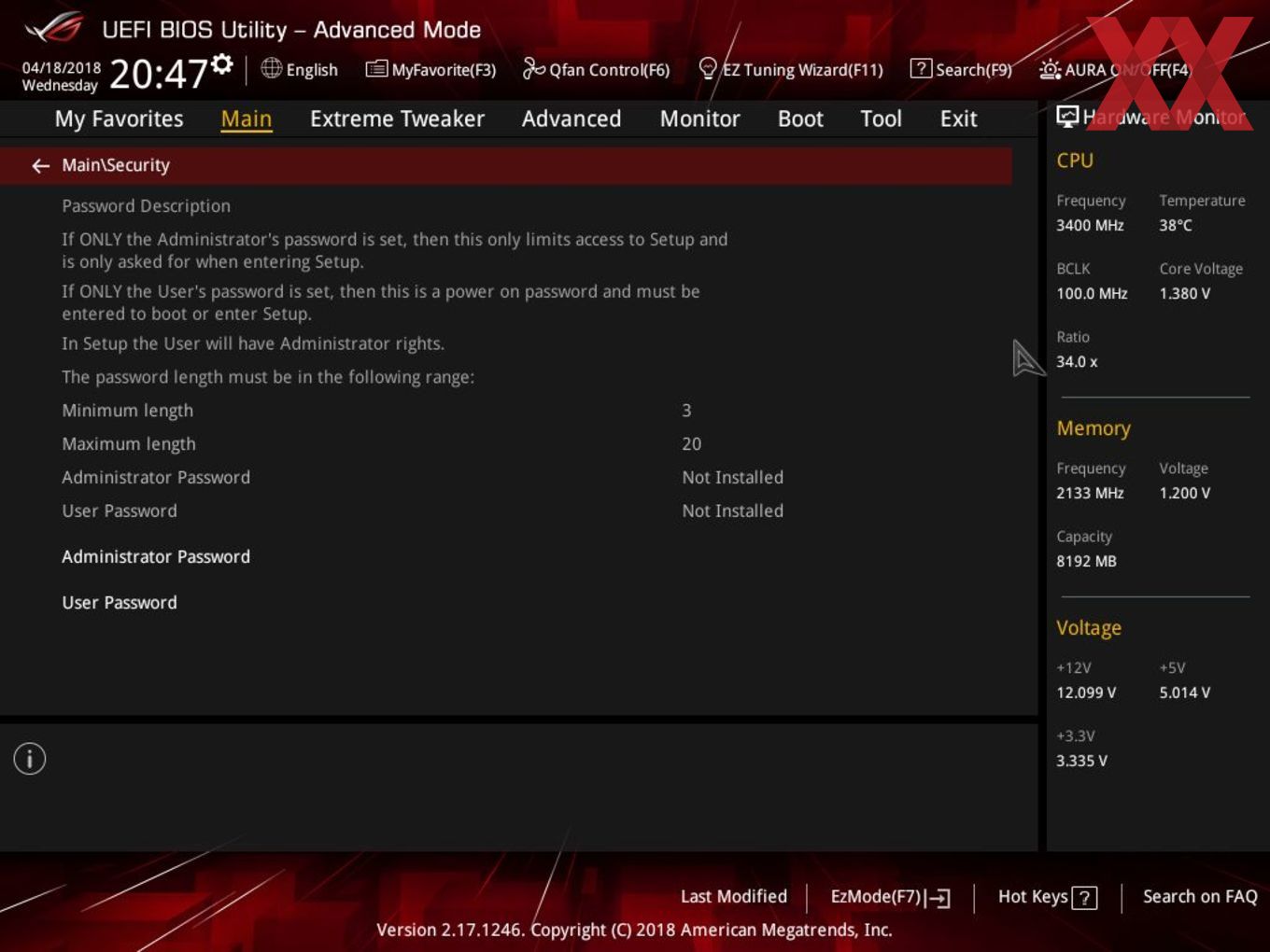This screenshot has height=952, width=1270.
Task: Click the back arrow beside Main\Security
Action: 40,166
